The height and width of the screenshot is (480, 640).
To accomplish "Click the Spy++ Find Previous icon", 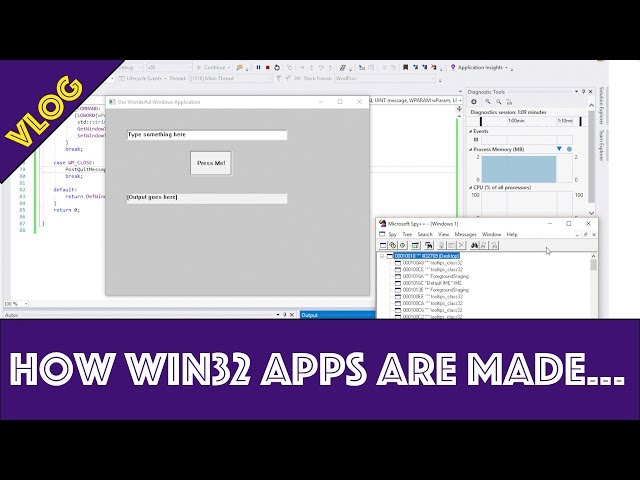I will tap(494, 245).
